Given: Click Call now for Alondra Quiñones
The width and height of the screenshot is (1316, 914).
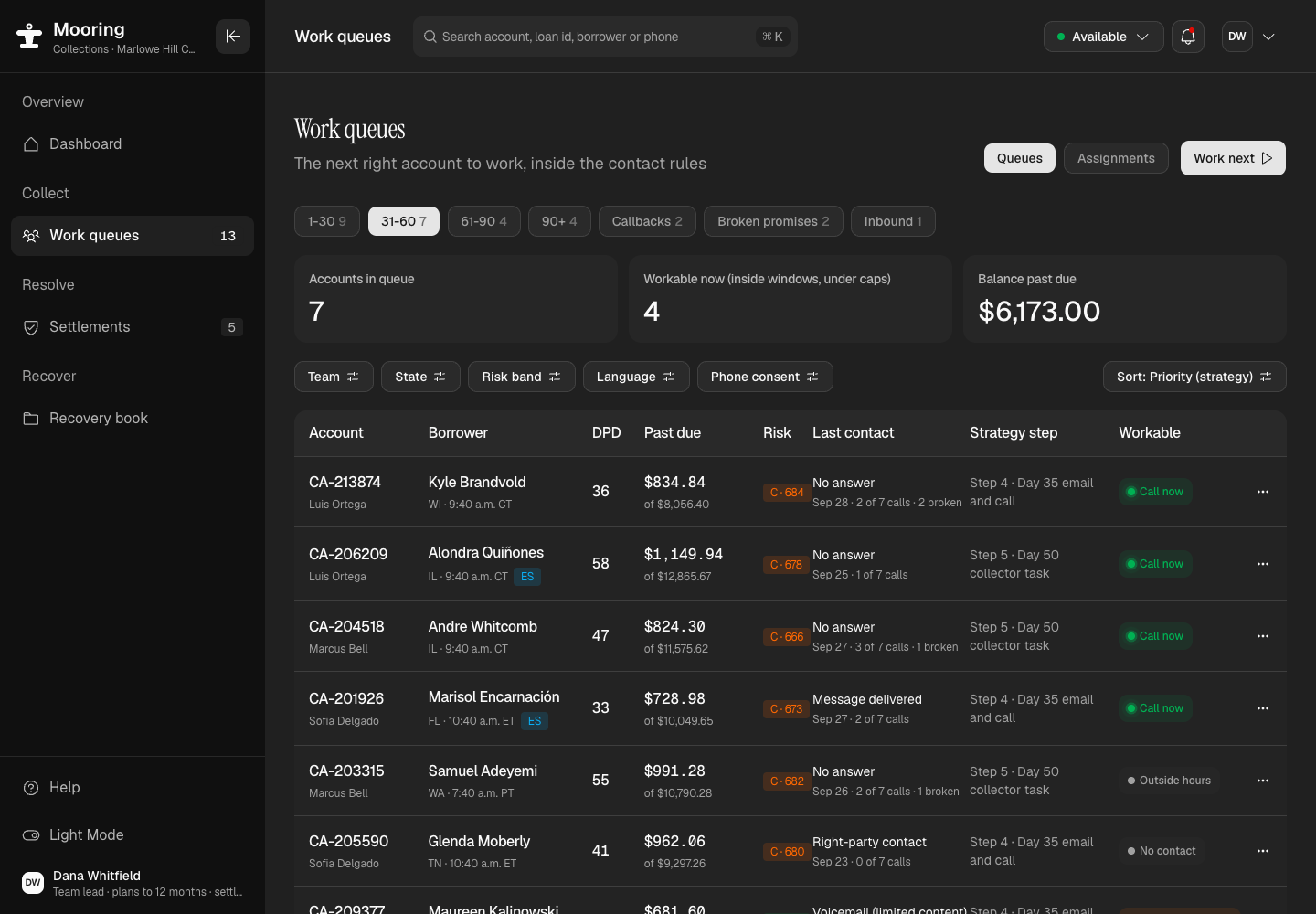Looking at the screenshot, I should [x=1155, y=564].
